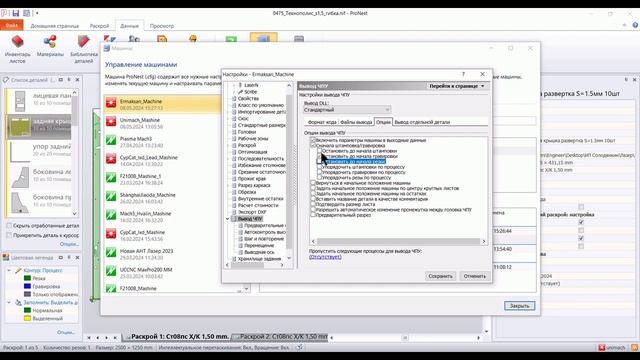The image size is (640, 360).
Task: Click parts list scroll-down arrow
Action: (x=74, y=213)
